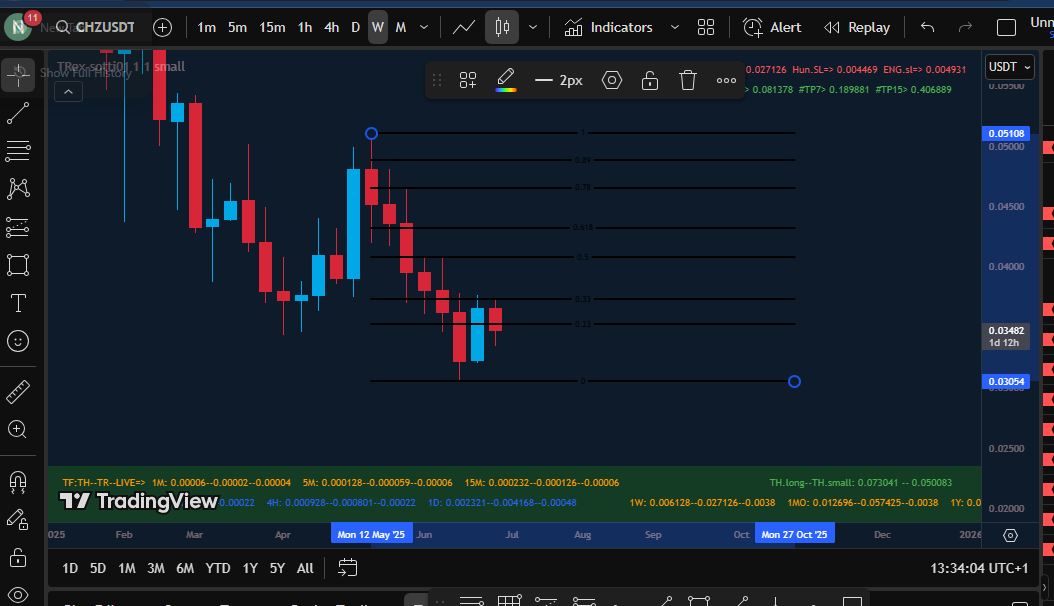1054x606 pixels.
Task: Collapse the indicator legend chevron
Action: [69, 92]
